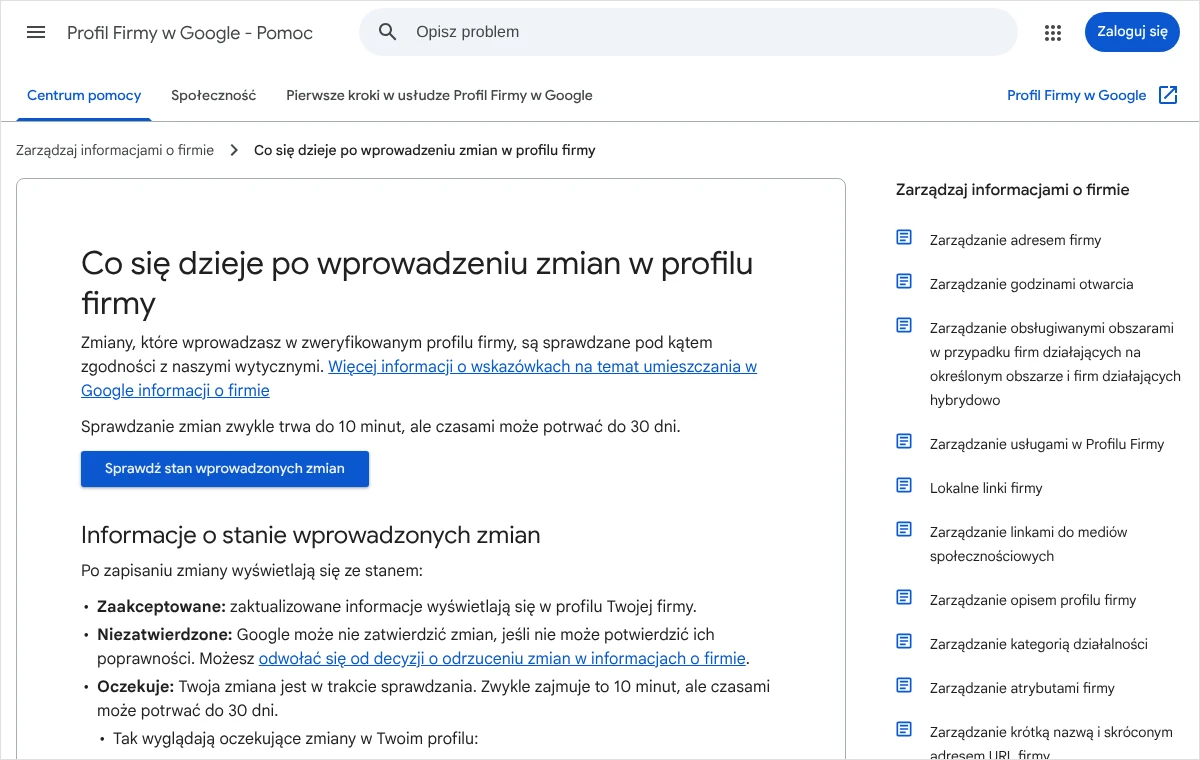This screenshot has height=760, width=1200.
Task: Click article icon beside Zarządzanie godzinami otwarcia
Action: pos(904,282)
